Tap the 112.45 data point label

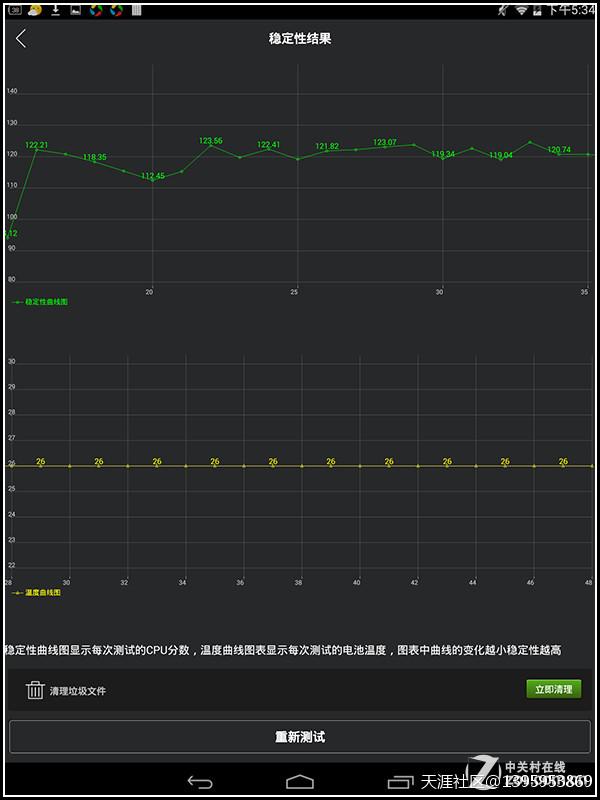(x=153, y=176)
